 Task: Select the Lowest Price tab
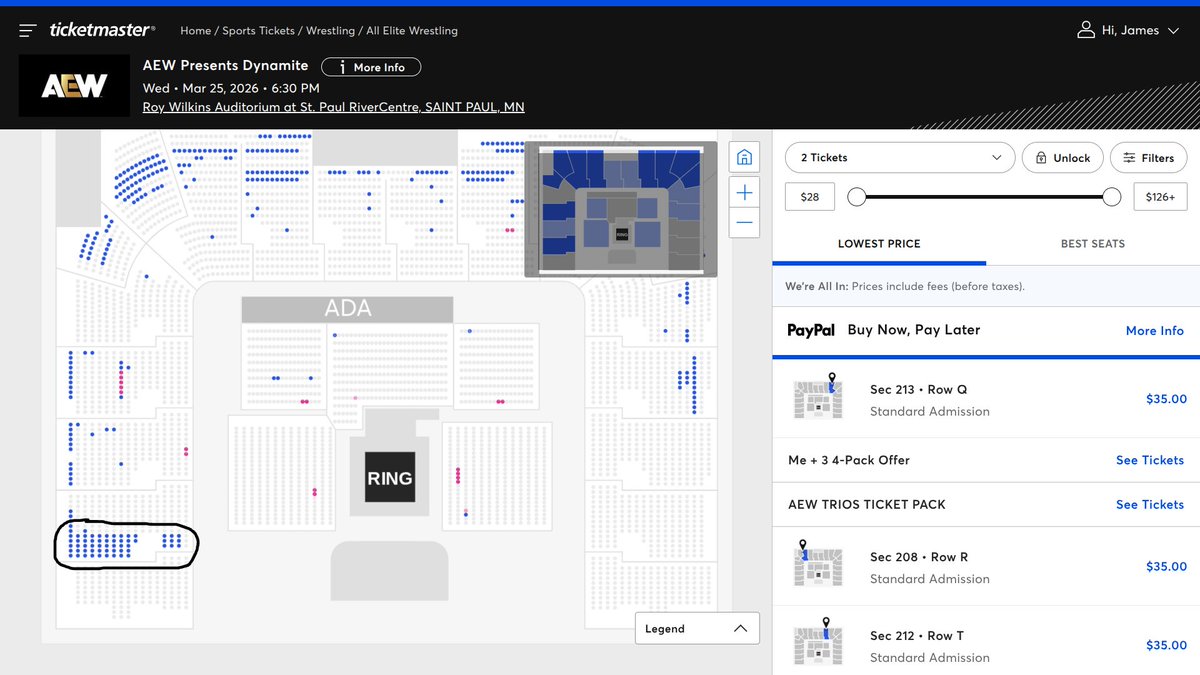pos(879,243)
